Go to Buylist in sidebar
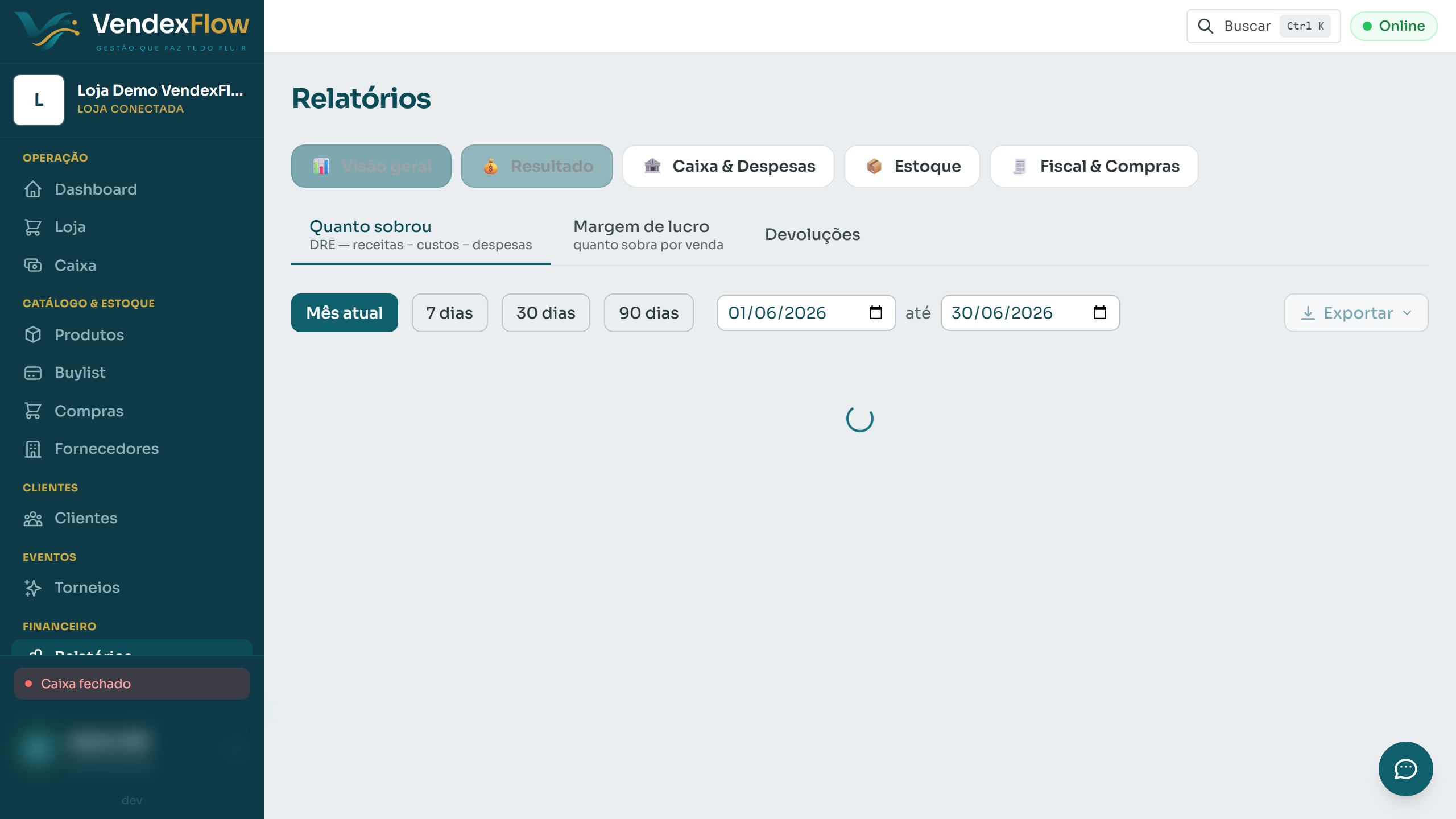 click(x=132, y=373)
